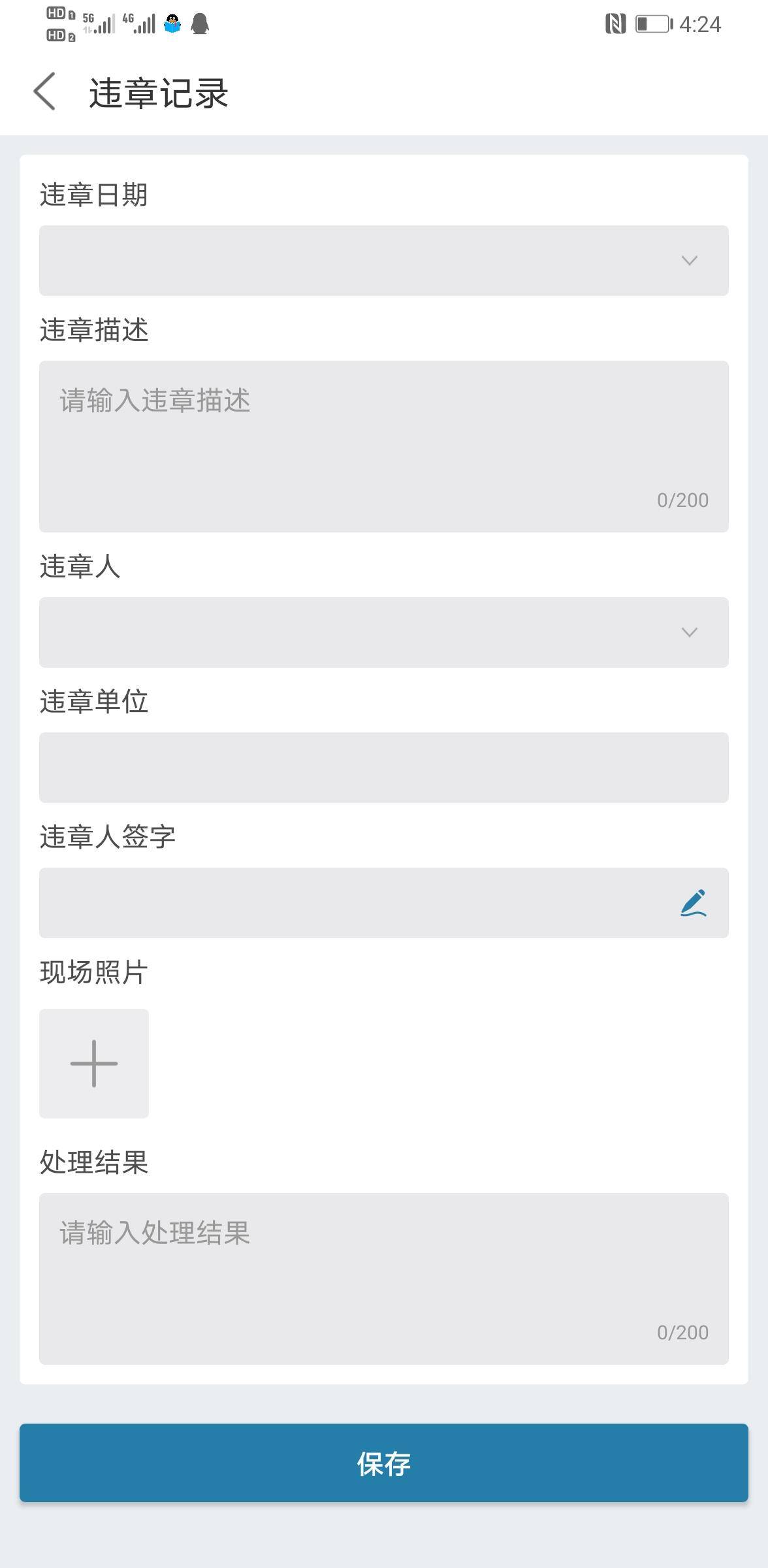Tap the 现场照片 section label
This screenshot has height=1568, width=768.
click(94, 972)
